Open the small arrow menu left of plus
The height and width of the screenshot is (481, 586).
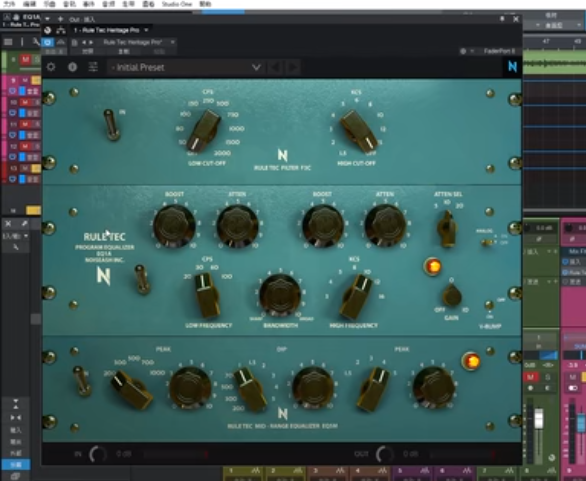pyautogui.click(x=47, y=19)
